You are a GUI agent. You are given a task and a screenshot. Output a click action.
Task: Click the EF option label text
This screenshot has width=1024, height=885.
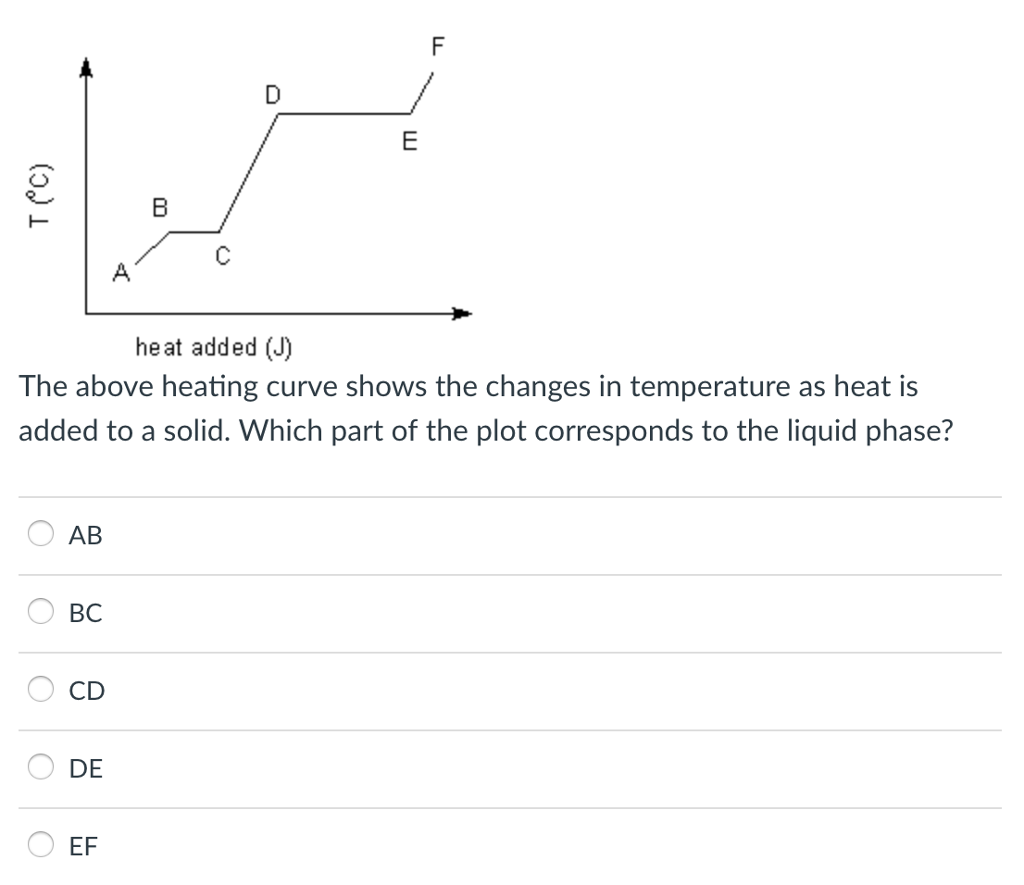click(82, 846)
